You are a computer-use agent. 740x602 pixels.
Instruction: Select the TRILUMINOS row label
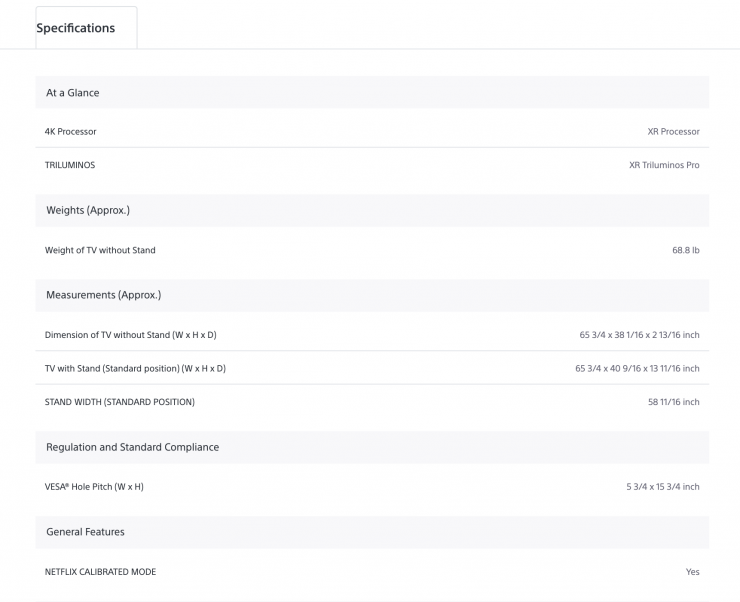tap(70, 165)
